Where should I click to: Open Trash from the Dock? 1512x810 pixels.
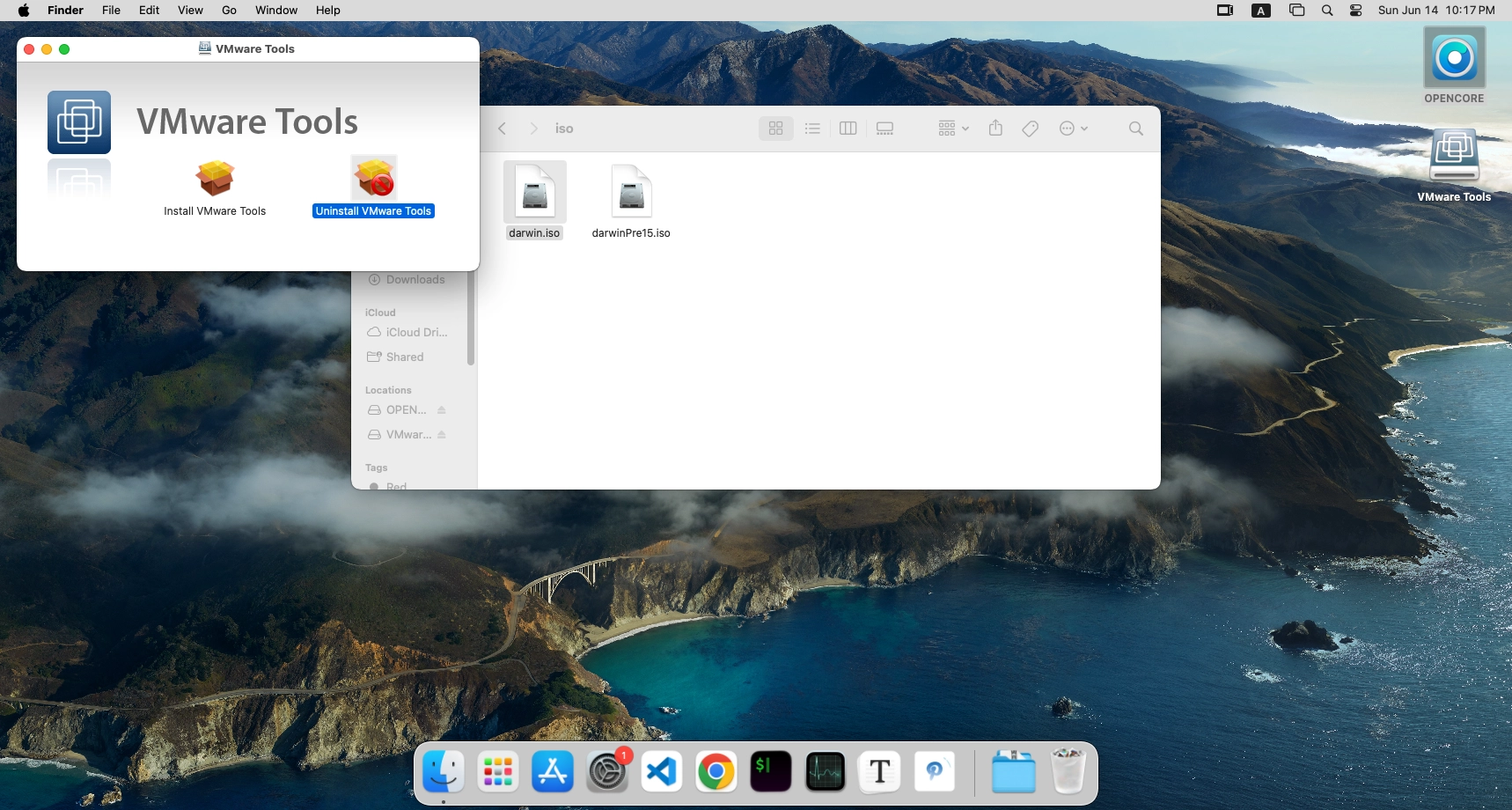point(1068,772)
